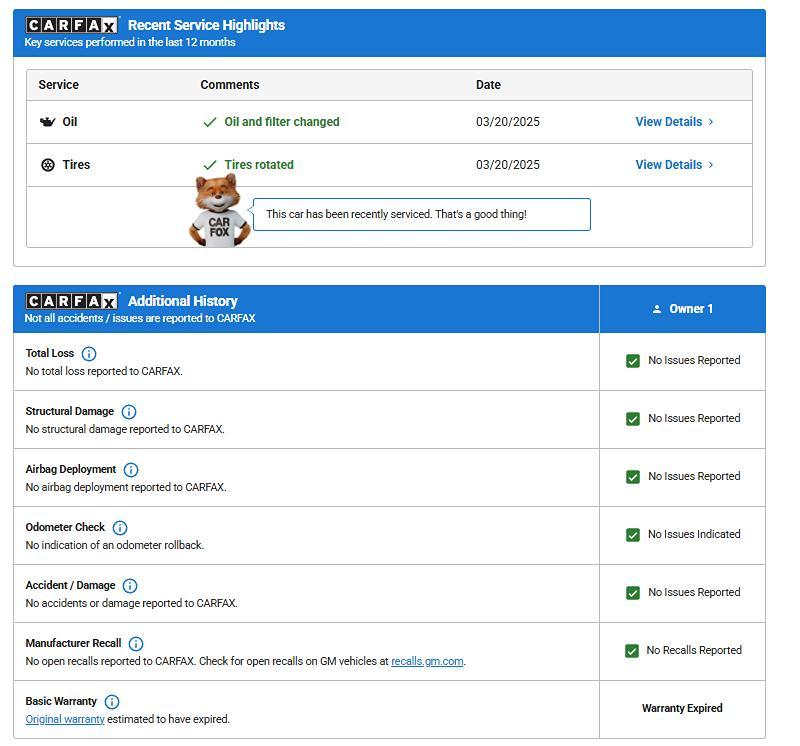Click the green checkmark beside Oil and filter changed

(210, 122)
